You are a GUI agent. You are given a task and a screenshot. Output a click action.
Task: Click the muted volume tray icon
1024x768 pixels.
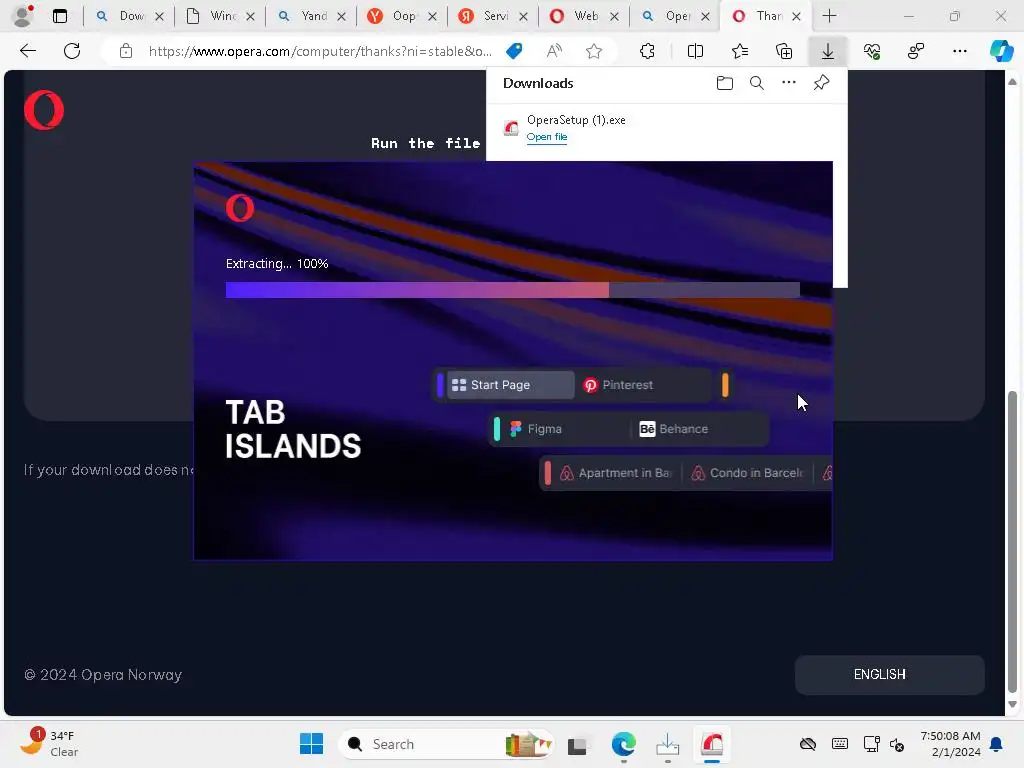(897, 744)
